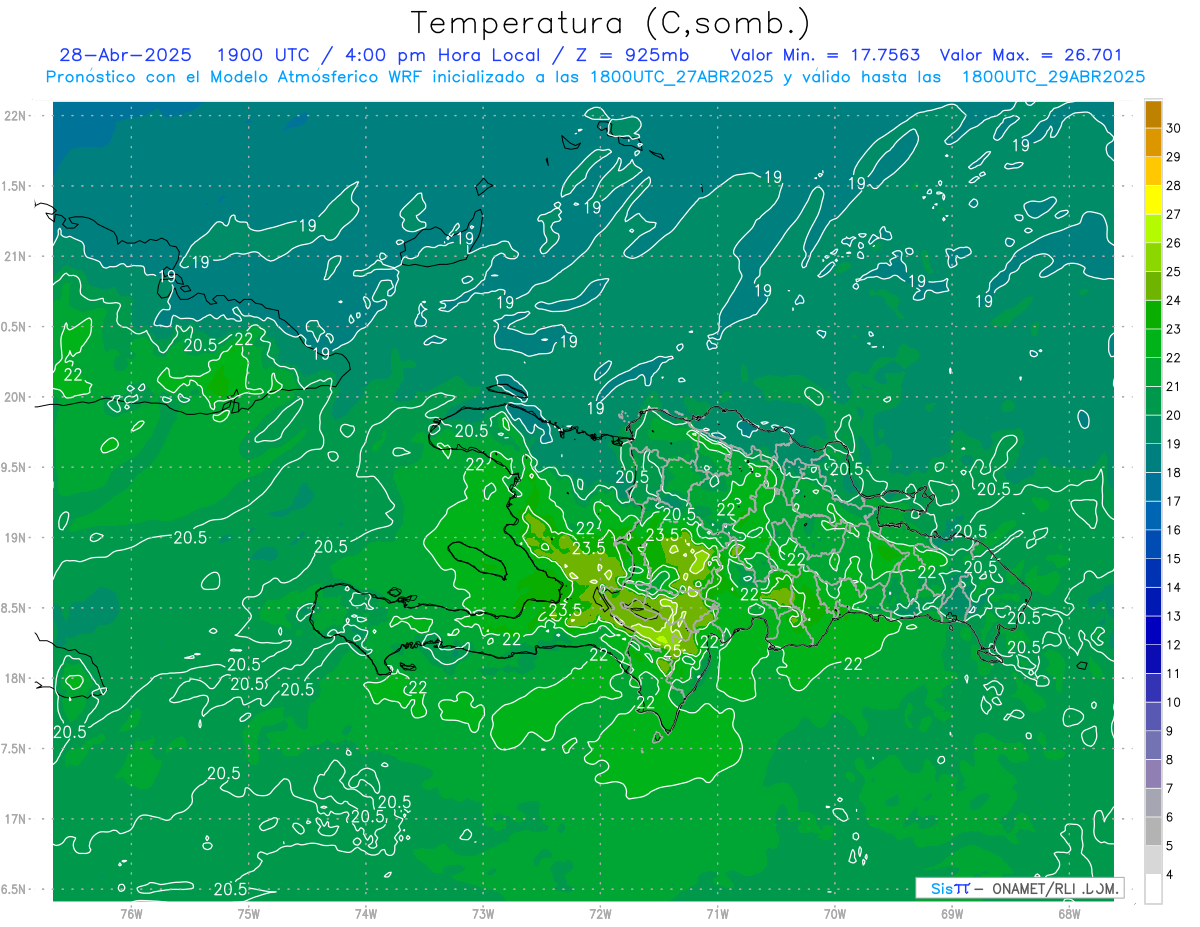Click the 17N latitude axis label
The height and width of the screenshot is (927, 1200).
click(16, 819)
